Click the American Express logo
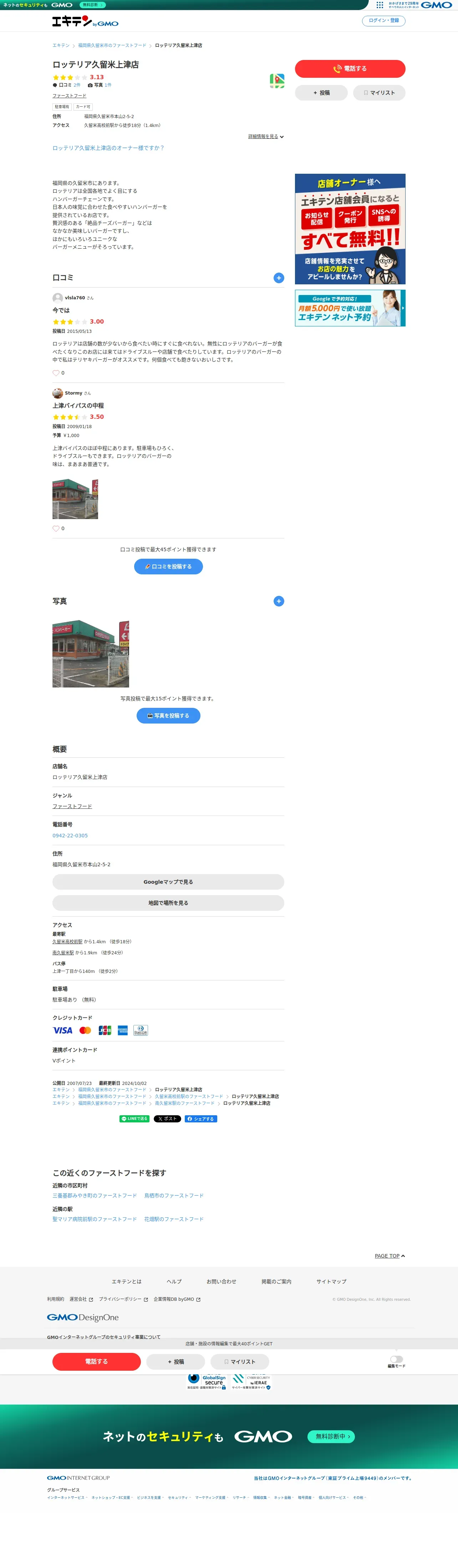 click(123, 1030)
